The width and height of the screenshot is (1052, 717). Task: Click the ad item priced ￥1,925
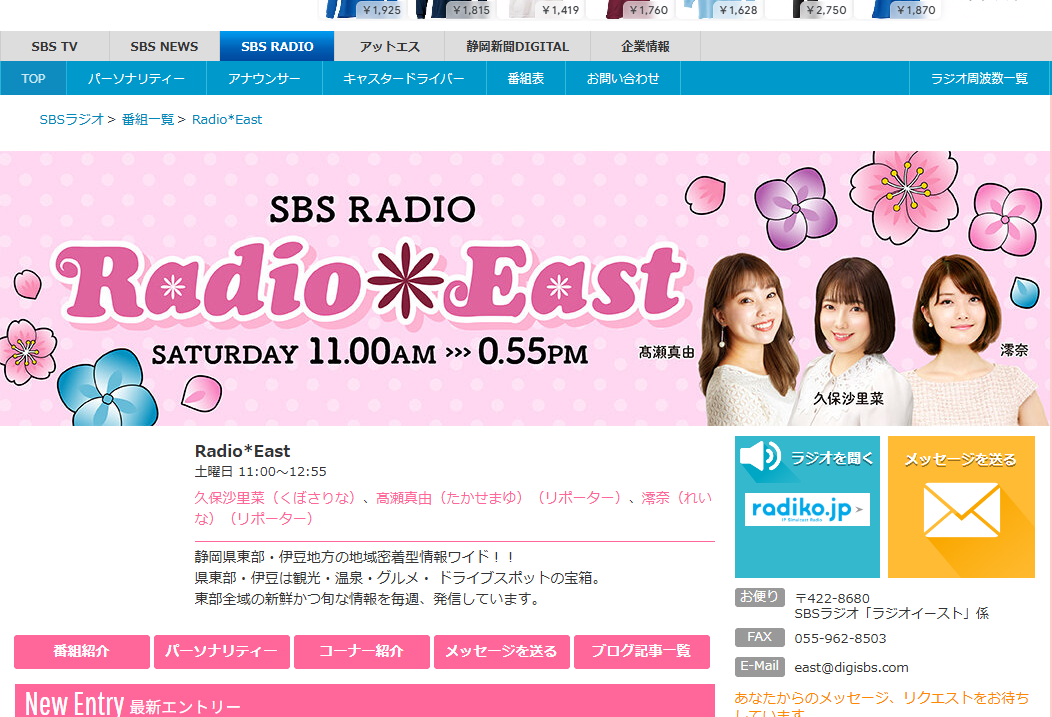(364, 9)
